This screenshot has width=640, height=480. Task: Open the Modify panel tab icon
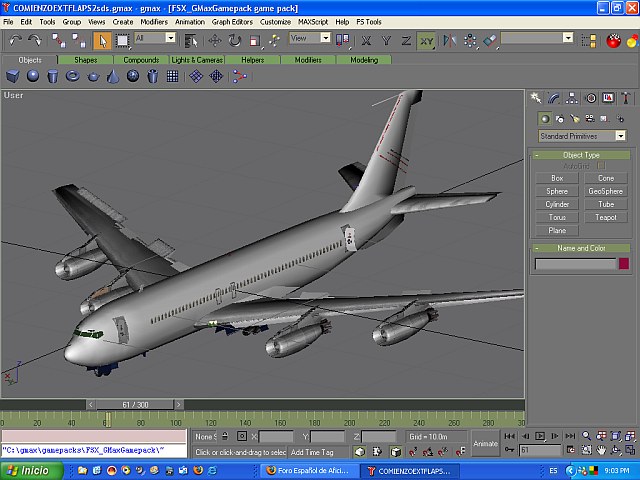(x=554, y=98)
